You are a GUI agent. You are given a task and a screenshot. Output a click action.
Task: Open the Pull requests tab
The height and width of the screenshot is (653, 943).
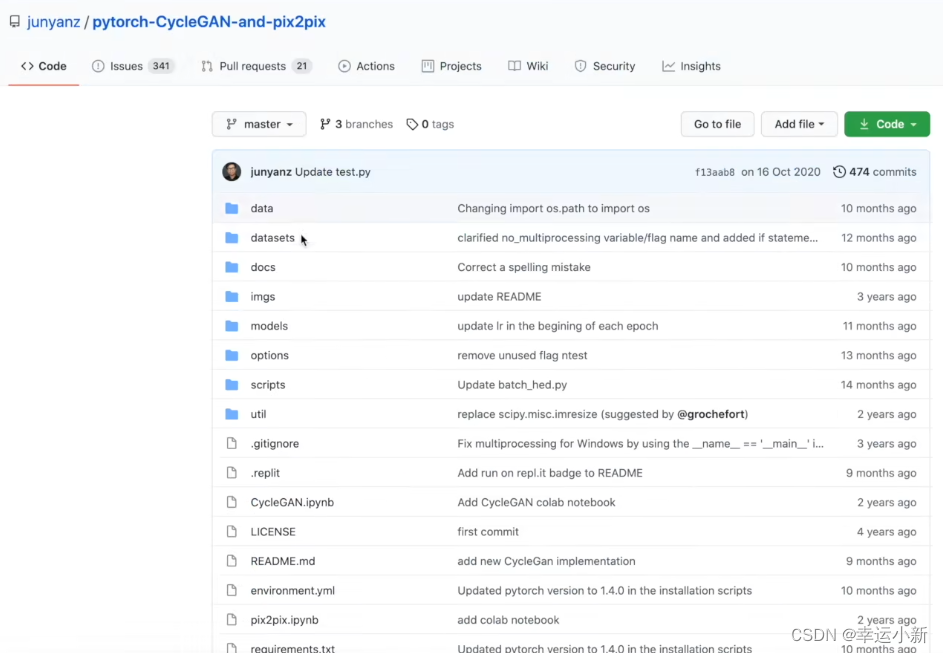256,66
